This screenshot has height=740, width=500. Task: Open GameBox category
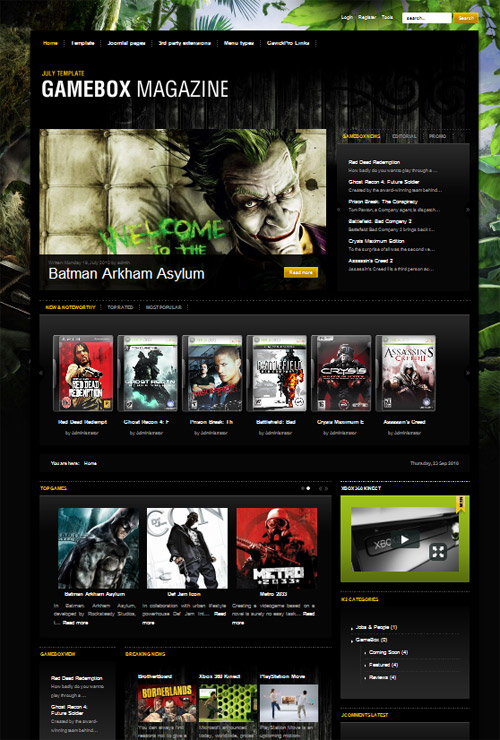click(371, 640)
